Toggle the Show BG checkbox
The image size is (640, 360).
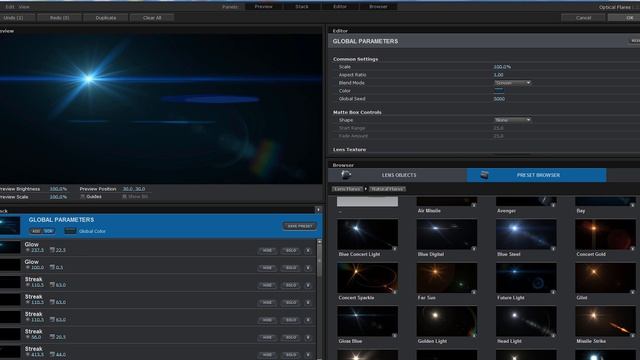point(124,197)
